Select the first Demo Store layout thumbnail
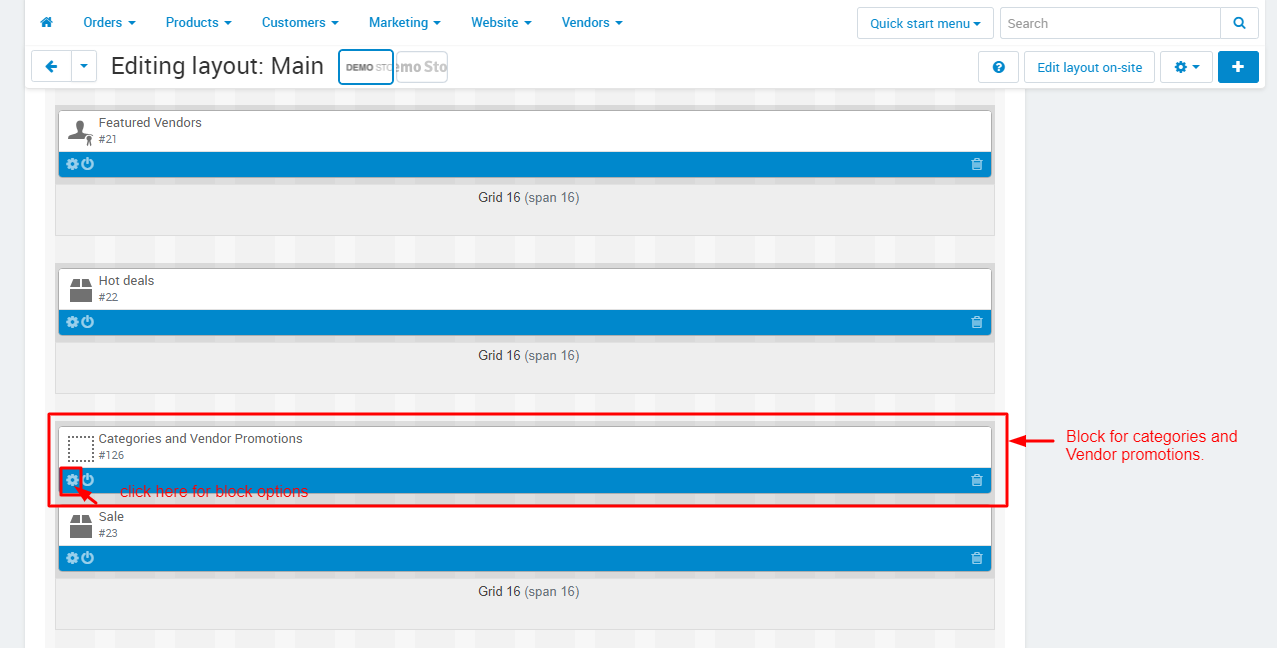This screenshot has width=1277, height=648. tap(366, 67)
